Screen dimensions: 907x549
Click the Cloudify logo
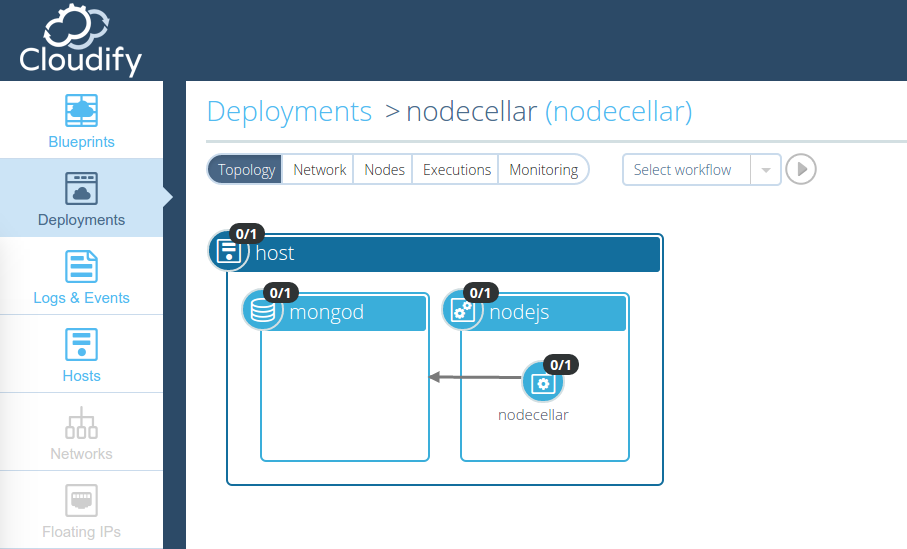(80, 40)
